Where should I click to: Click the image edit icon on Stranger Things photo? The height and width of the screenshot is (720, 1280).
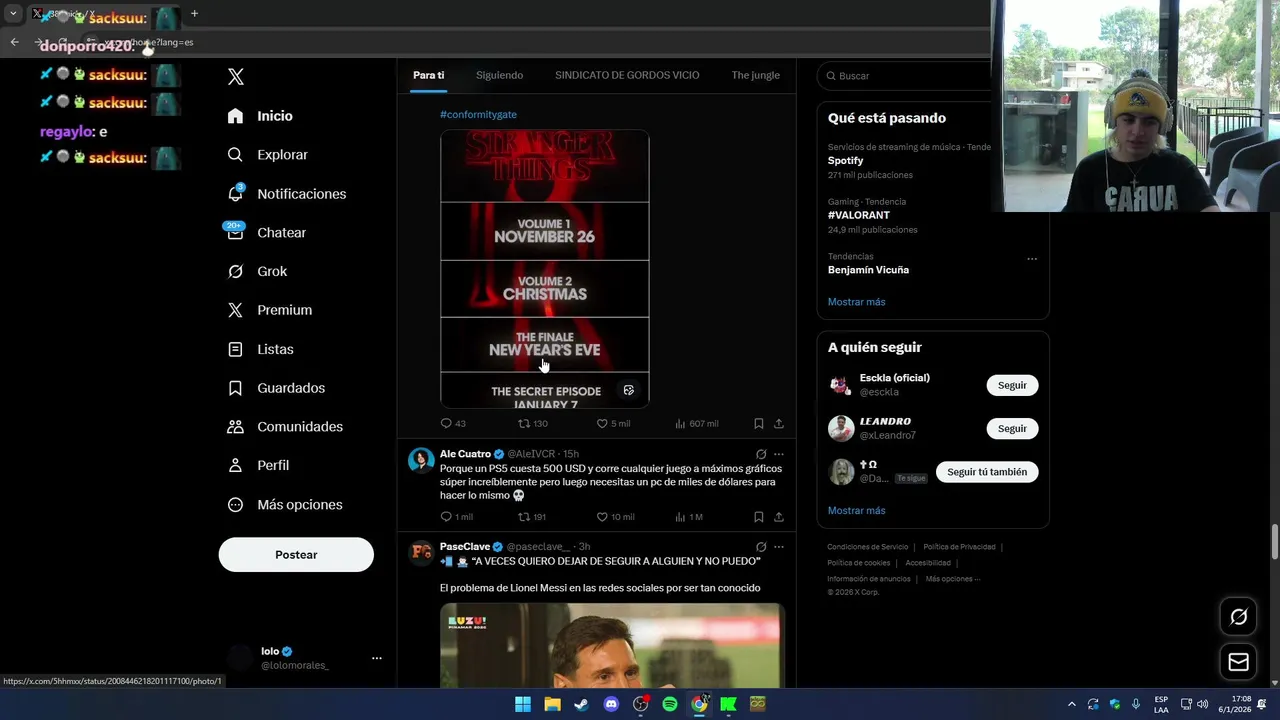(x=628, y=390)
